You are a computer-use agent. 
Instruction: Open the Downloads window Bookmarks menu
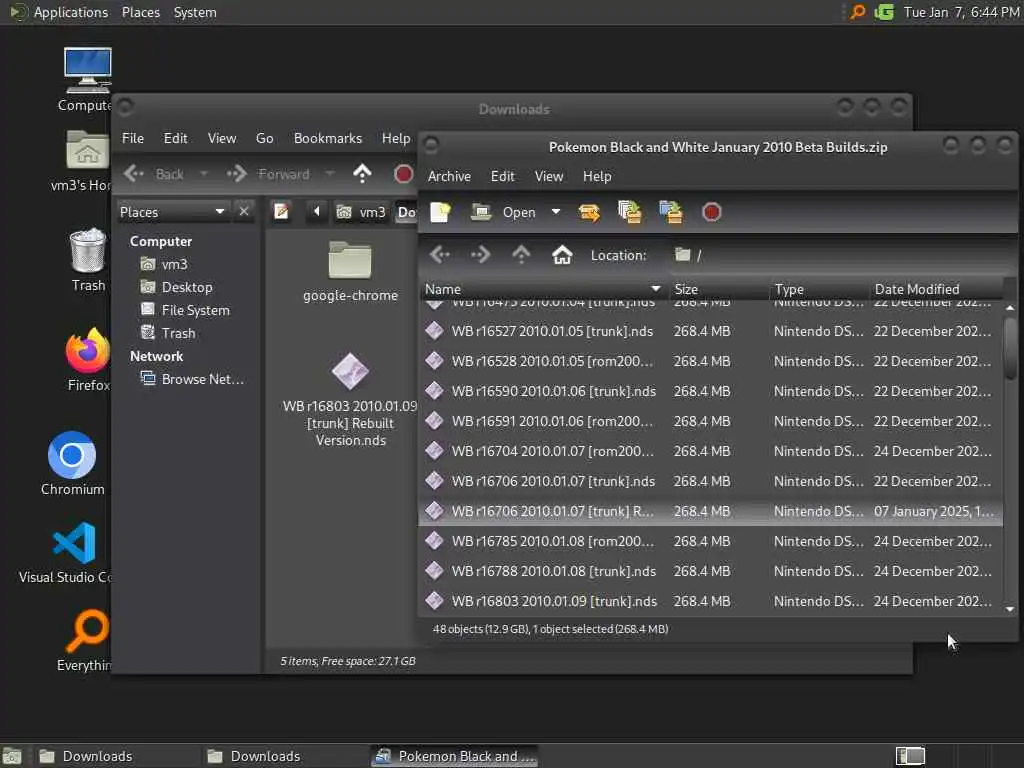click(327, 138)
